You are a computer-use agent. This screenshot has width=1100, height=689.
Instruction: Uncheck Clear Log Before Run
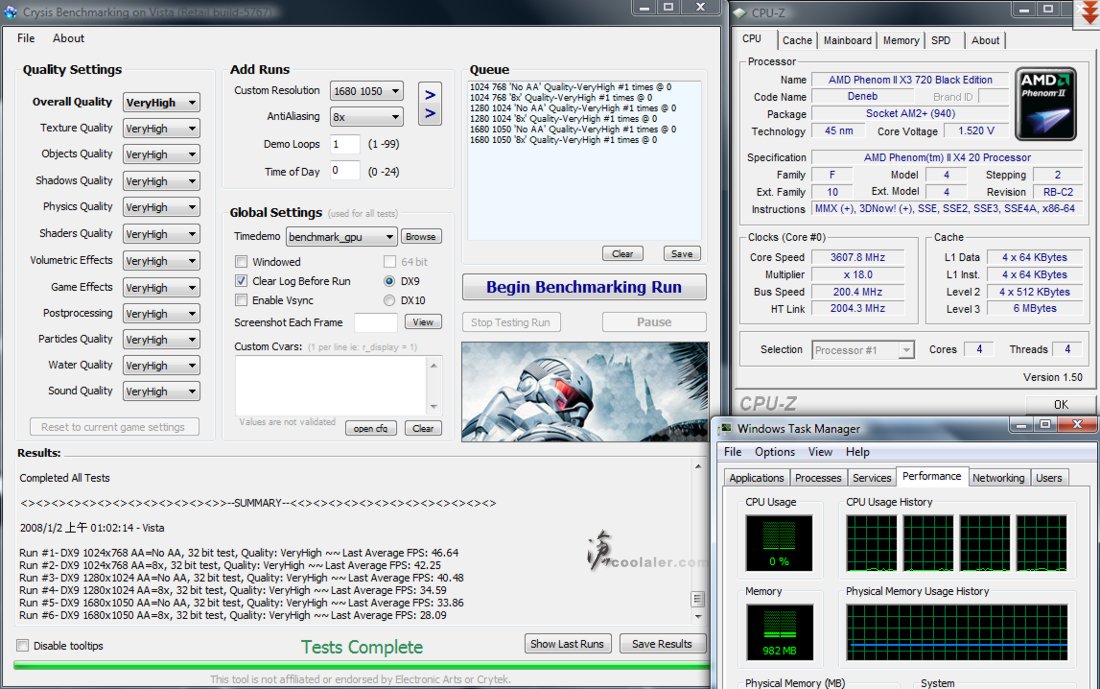241,281
